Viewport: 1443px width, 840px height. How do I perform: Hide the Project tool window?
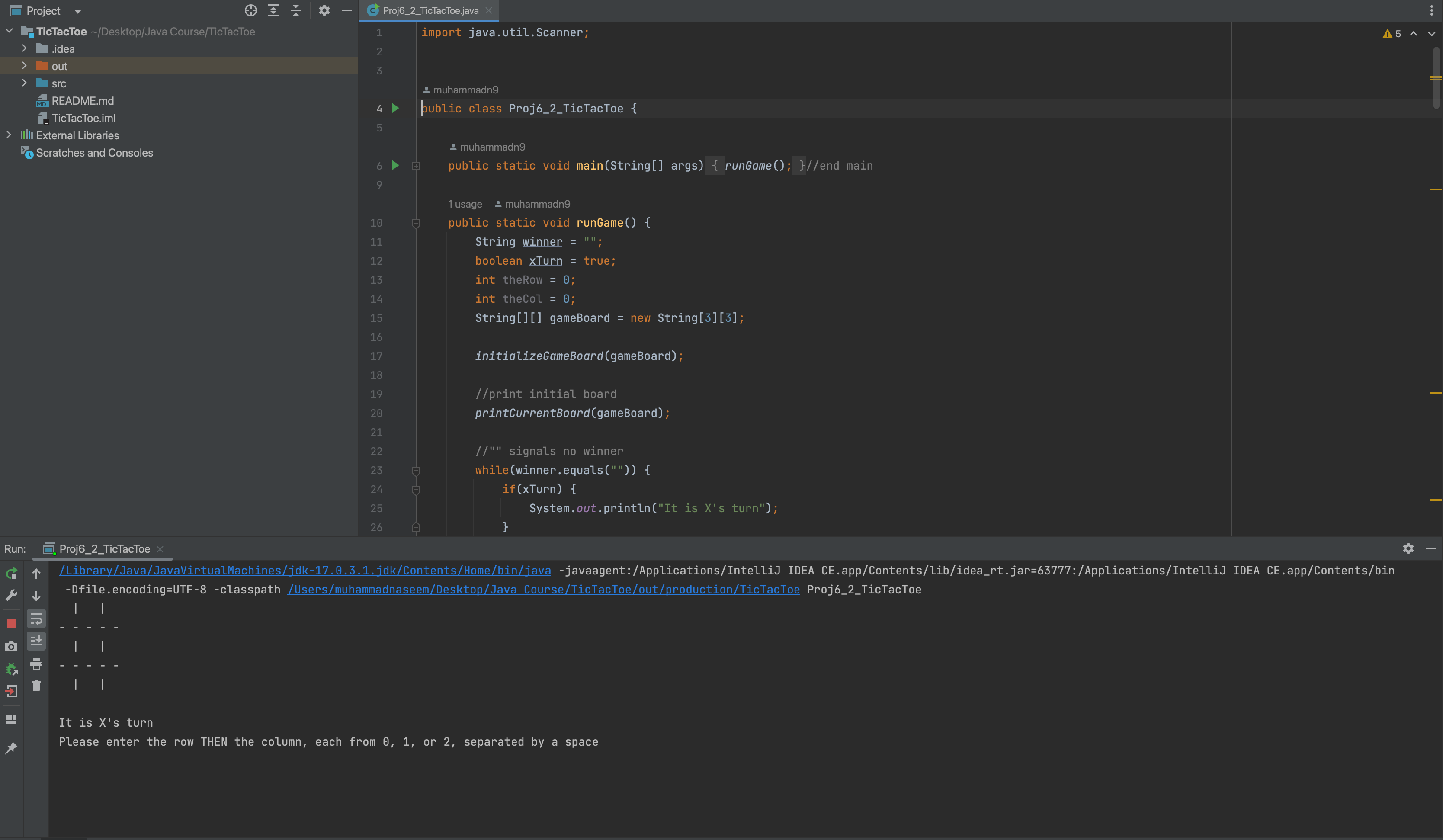coord(346,10)
